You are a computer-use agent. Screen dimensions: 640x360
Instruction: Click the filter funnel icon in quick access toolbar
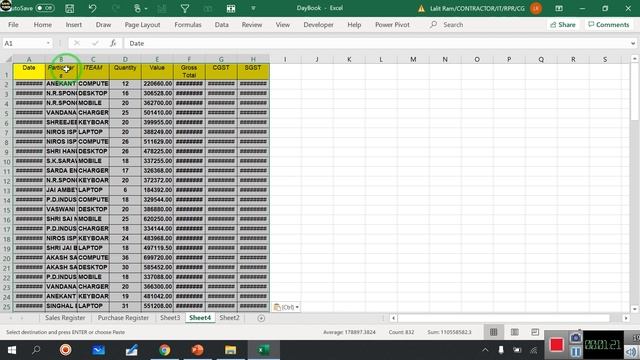point(185,8)
